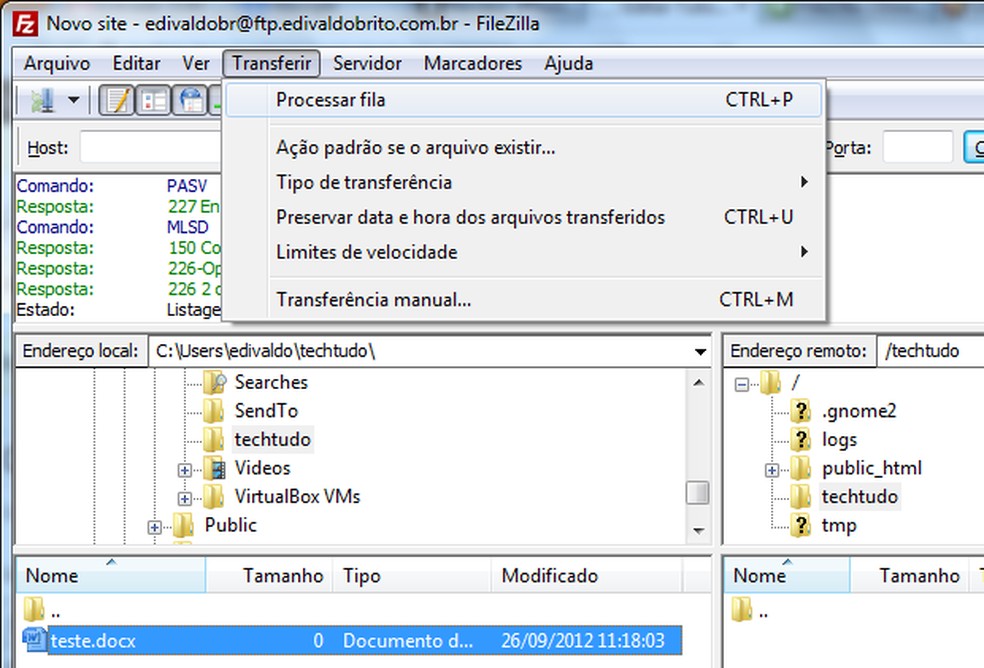Sort local files by Modificado column
The height and width of the screenshot is (668, 984).
coord(587,575)
